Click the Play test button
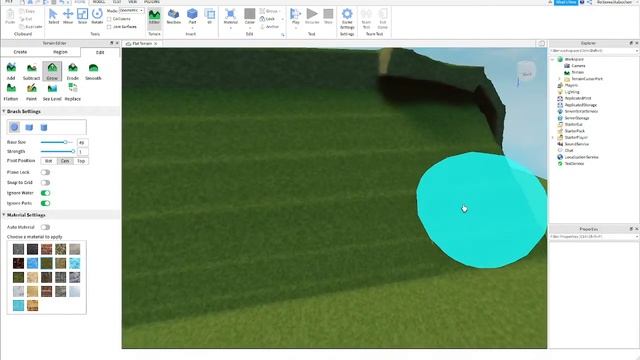 tap(296, 17)
